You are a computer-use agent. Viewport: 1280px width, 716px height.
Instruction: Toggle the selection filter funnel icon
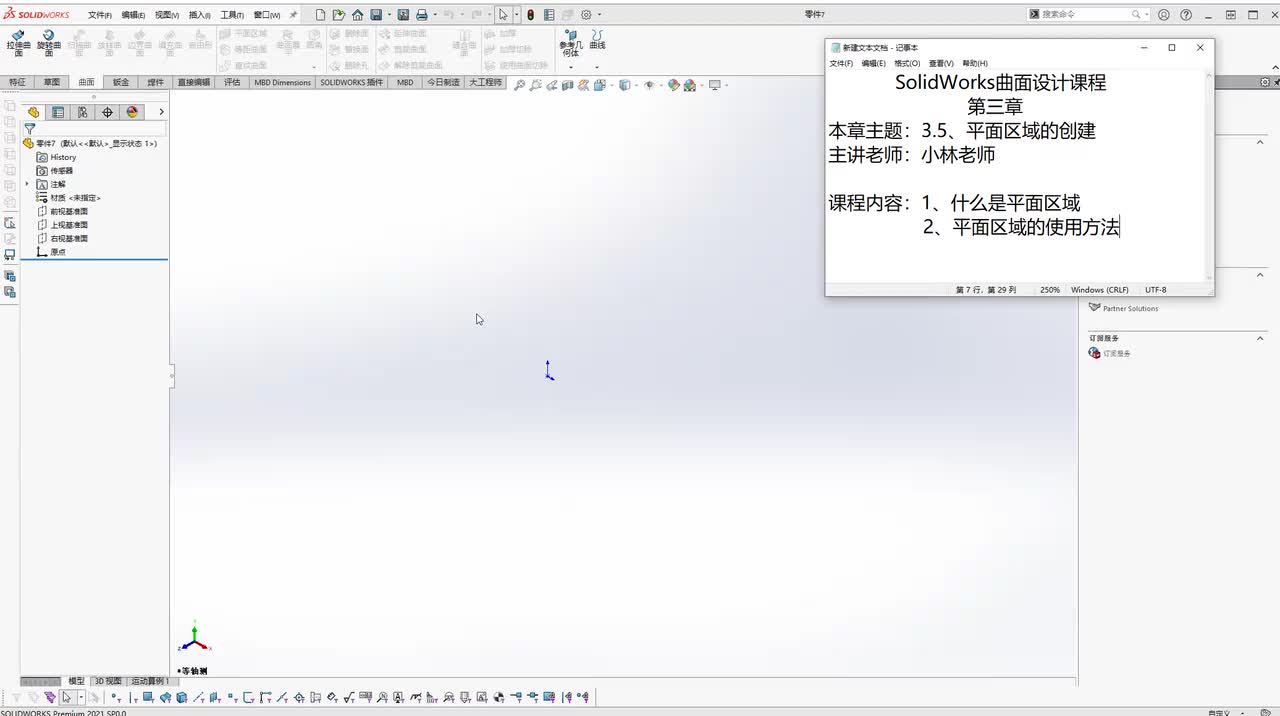click(x=30, y=129)
